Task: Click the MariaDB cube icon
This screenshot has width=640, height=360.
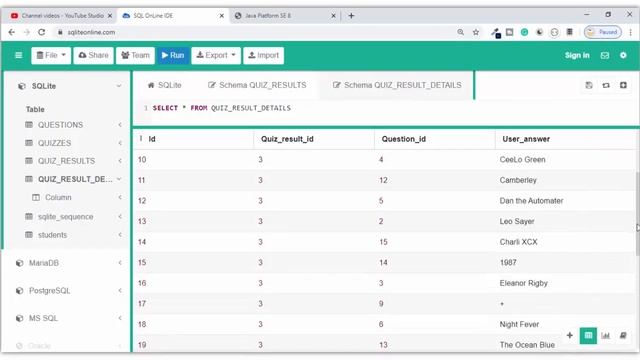Action: [19, 263]
